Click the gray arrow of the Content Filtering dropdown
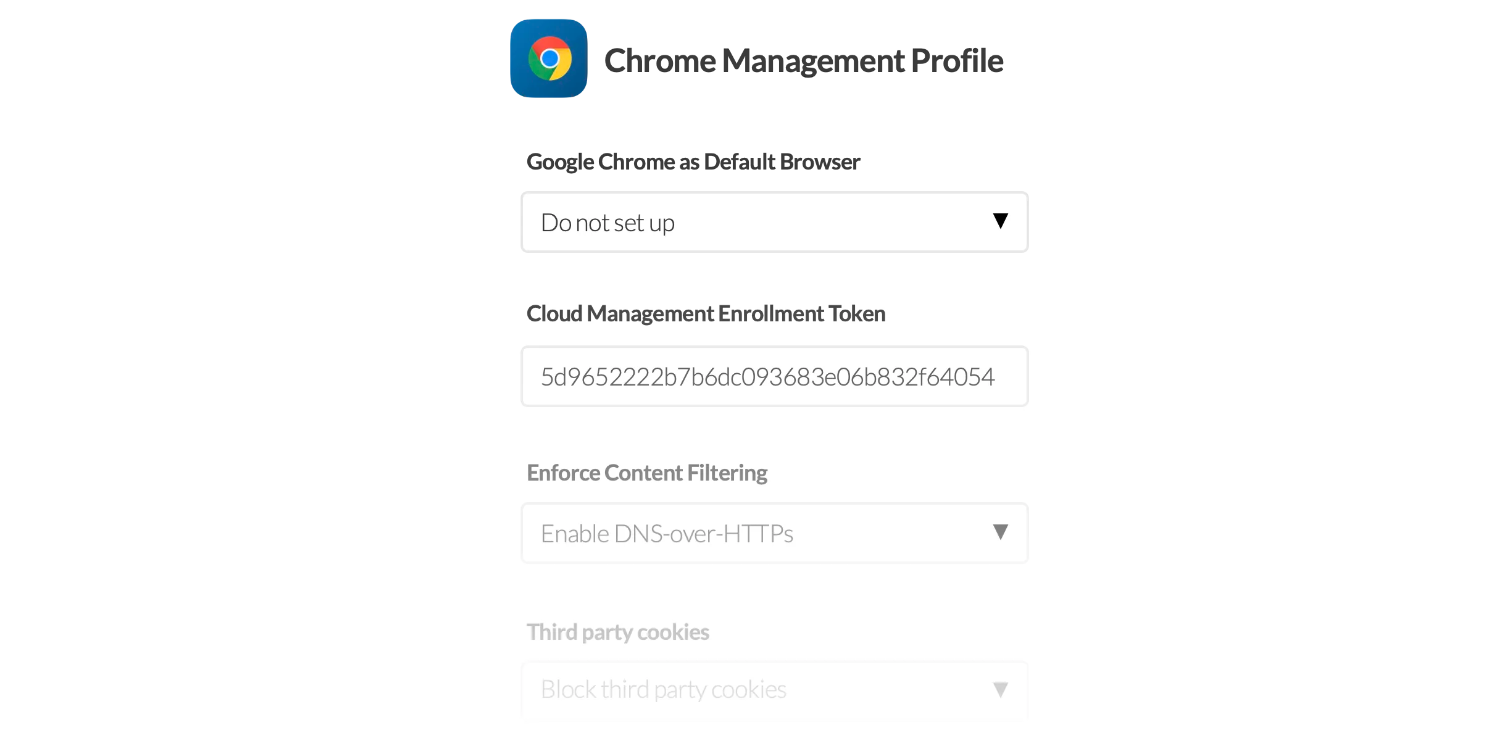This screenshot has width=1500, height=750. coord(1000,532)
